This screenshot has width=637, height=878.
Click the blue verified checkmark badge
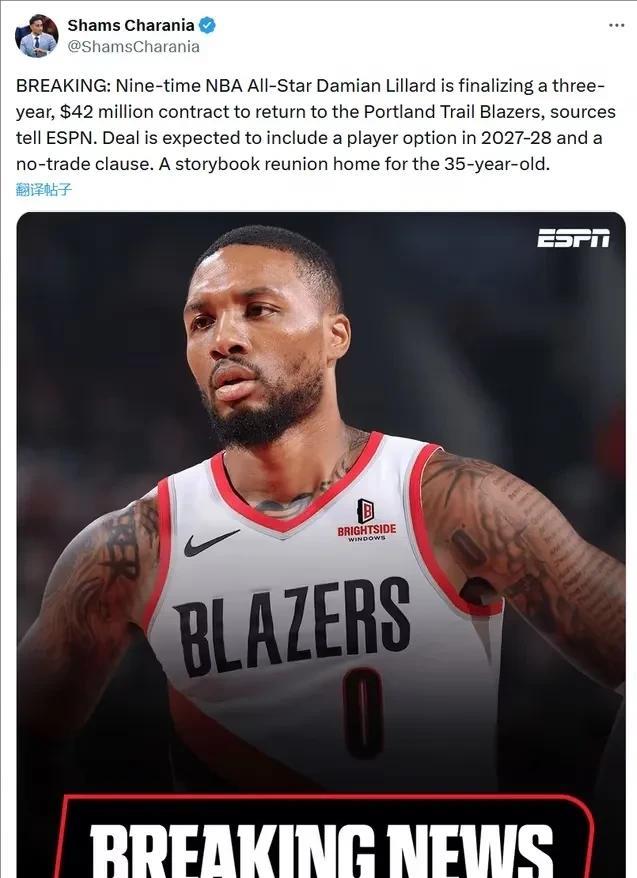(x=207, y=26)
